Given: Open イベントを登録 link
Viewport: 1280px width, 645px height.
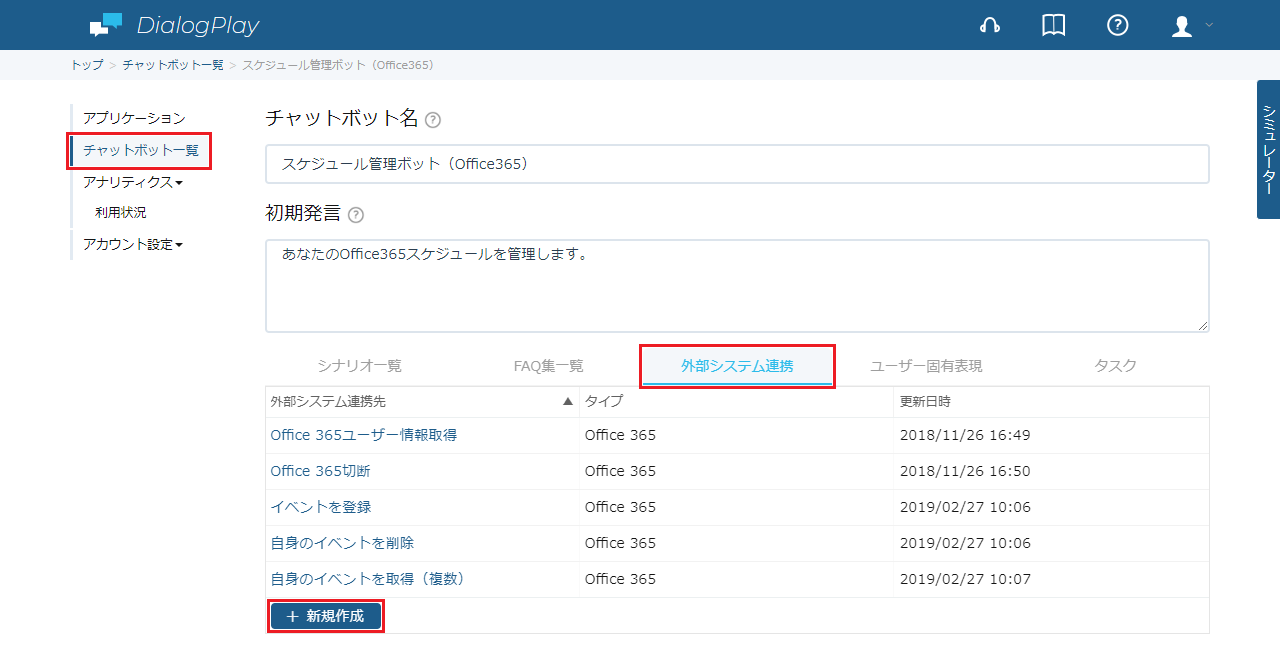Looking at the screenshot, I should [x=321, y=507].
